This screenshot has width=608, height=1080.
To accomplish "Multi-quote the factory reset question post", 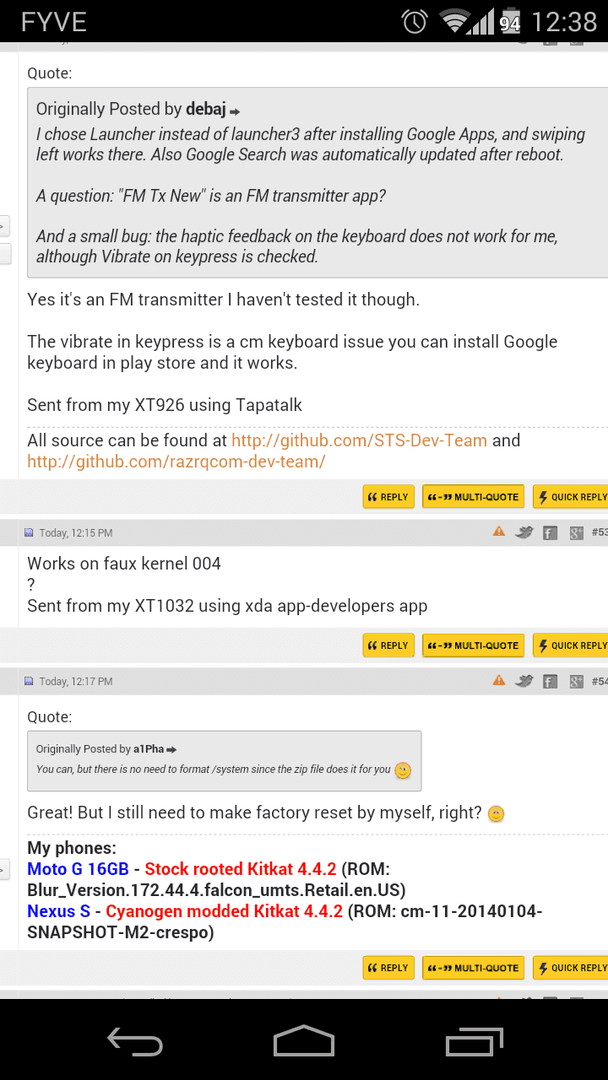I will coord(473,967).
